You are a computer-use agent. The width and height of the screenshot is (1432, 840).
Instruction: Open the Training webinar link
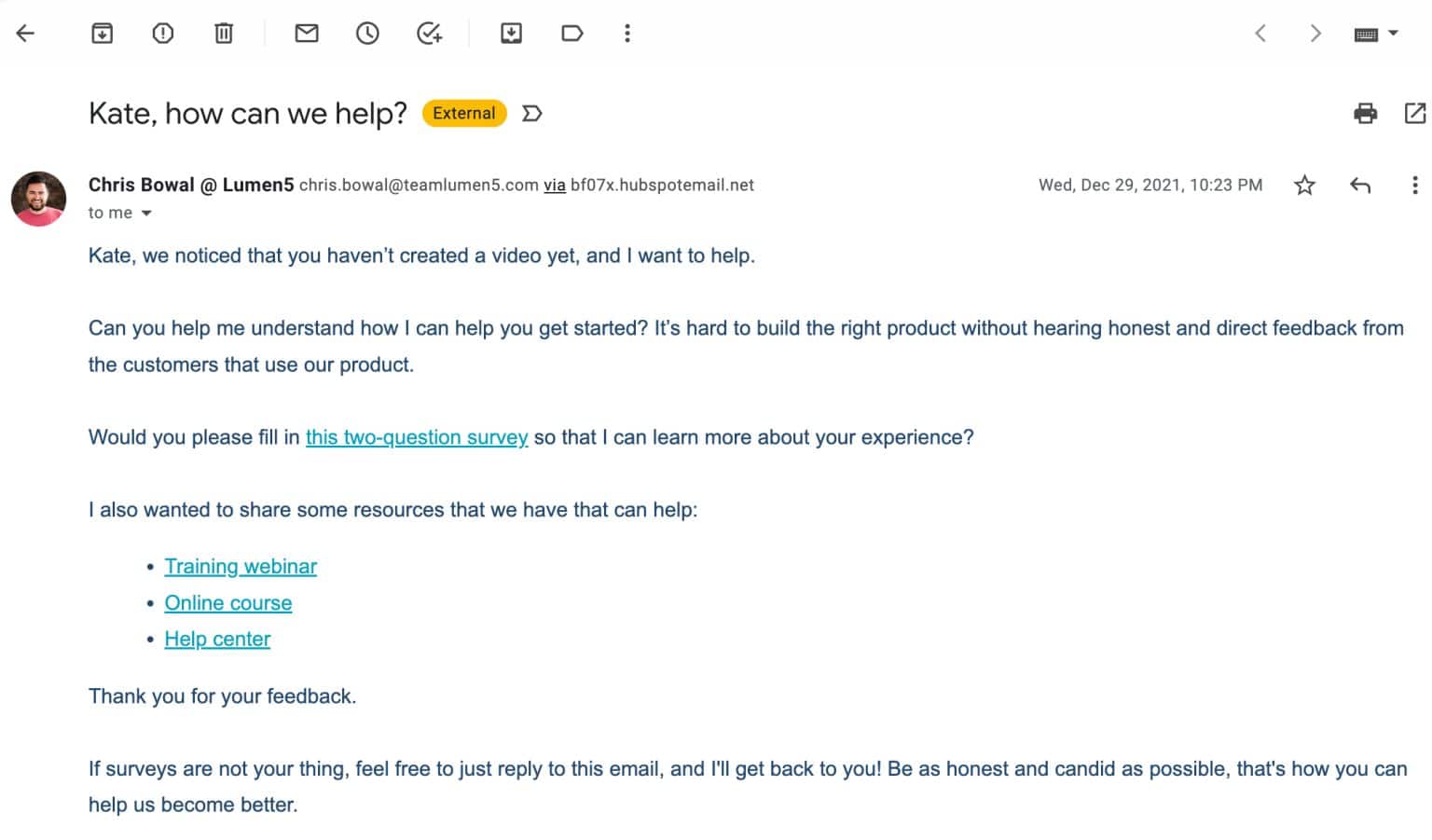[x=240, y=566]
